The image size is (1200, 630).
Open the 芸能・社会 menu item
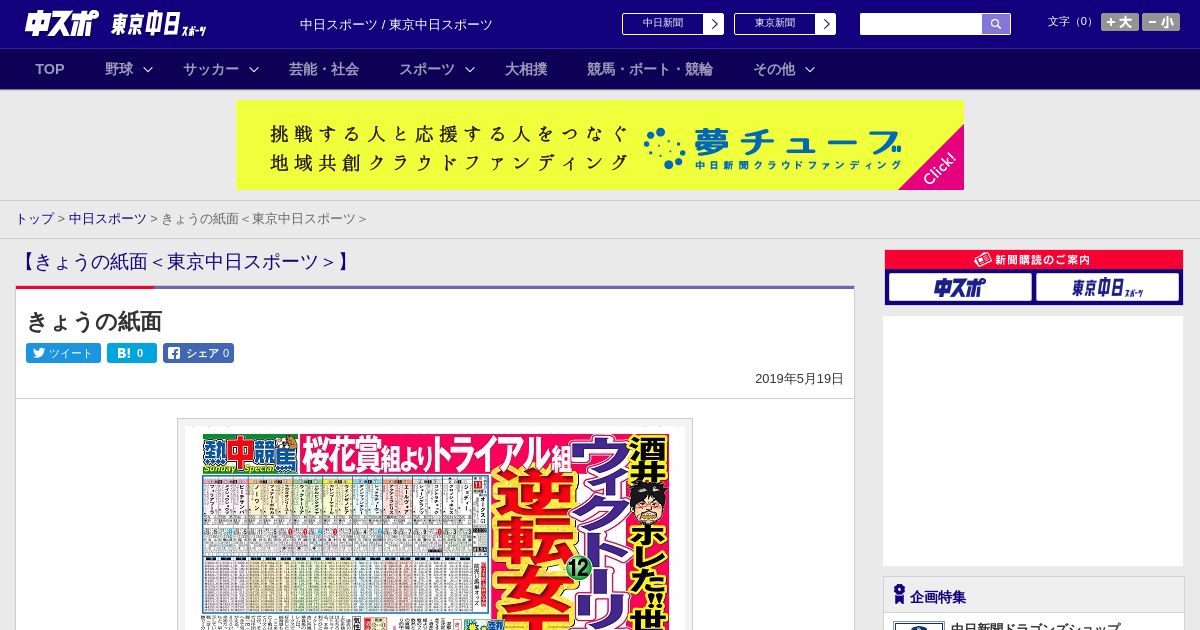(324, 69)
